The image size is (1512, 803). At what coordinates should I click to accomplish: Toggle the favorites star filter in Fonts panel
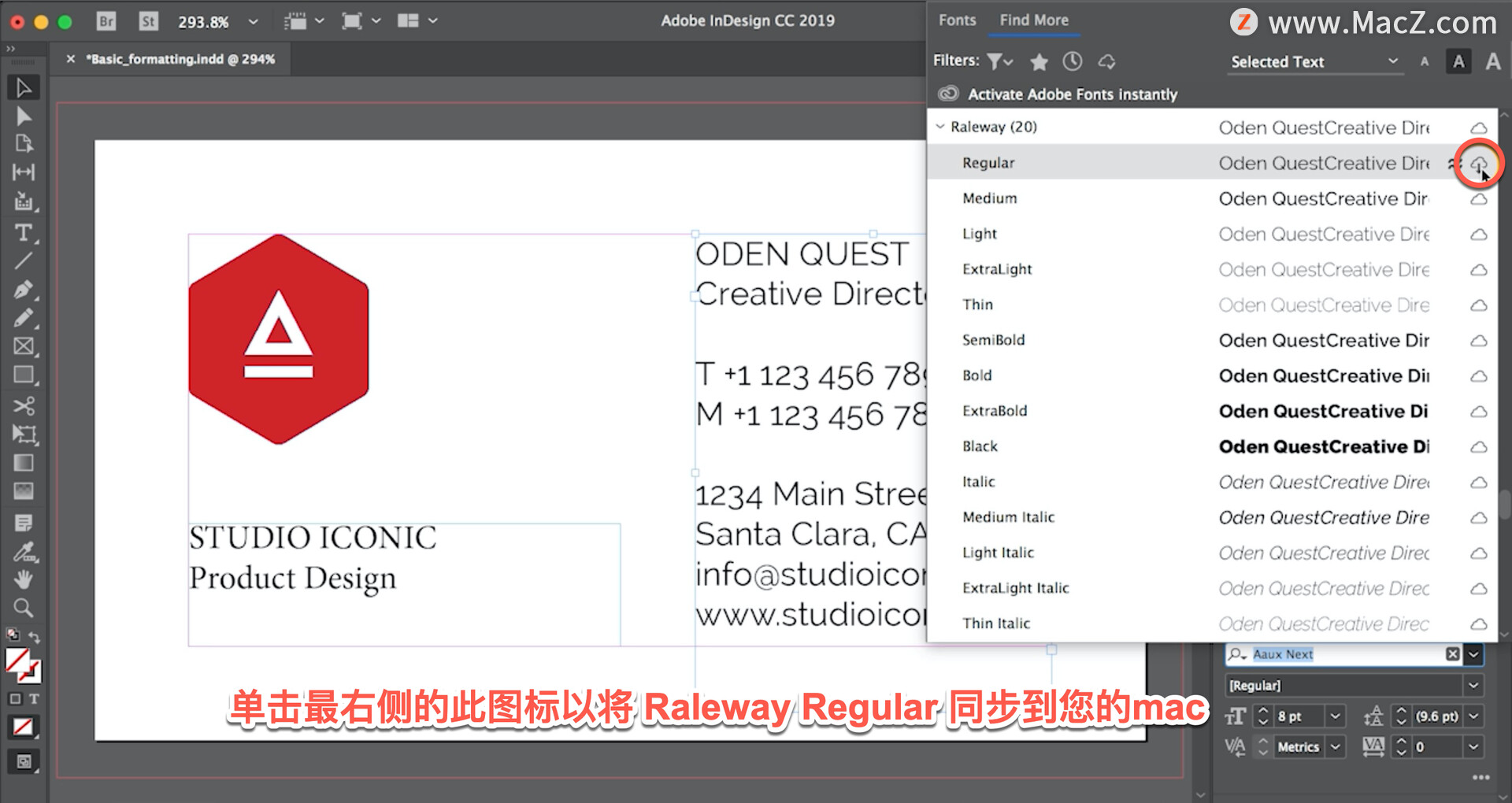point(1039,61)
